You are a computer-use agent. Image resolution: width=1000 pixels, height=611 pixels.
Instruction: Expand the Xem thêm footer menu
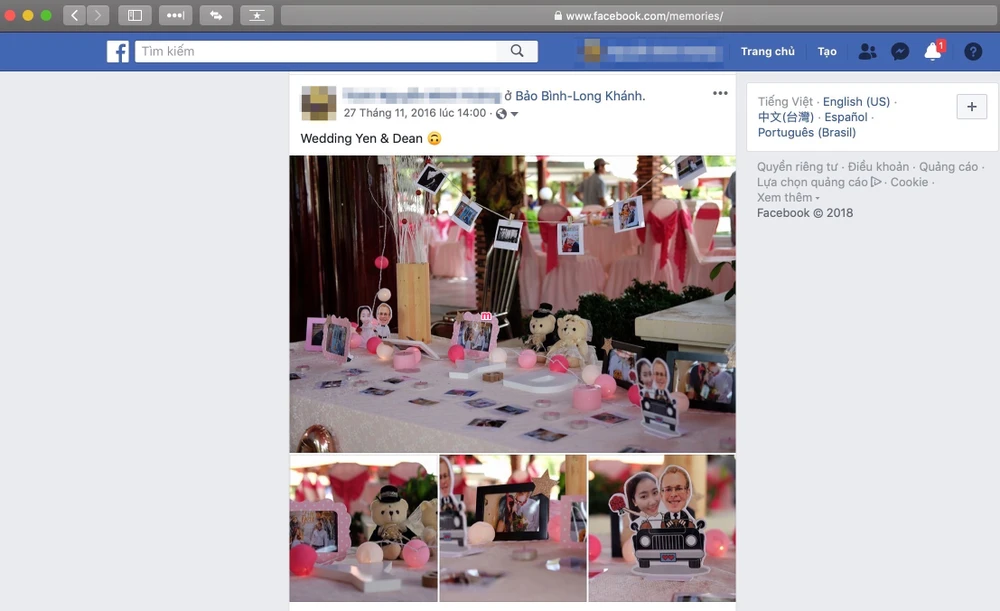click(788, 198)
